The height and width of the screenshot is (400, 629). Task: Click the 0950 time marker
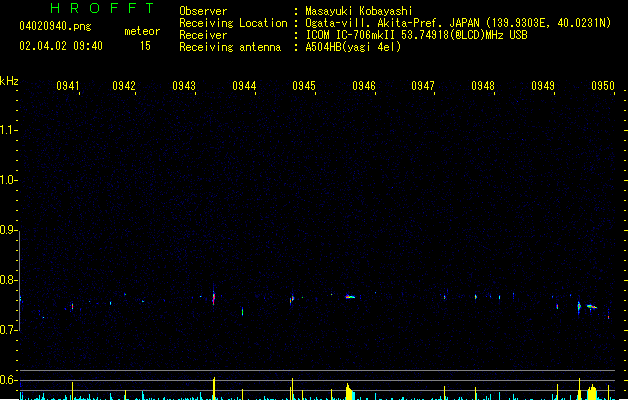pyautogui.click(x=603, y=86)
